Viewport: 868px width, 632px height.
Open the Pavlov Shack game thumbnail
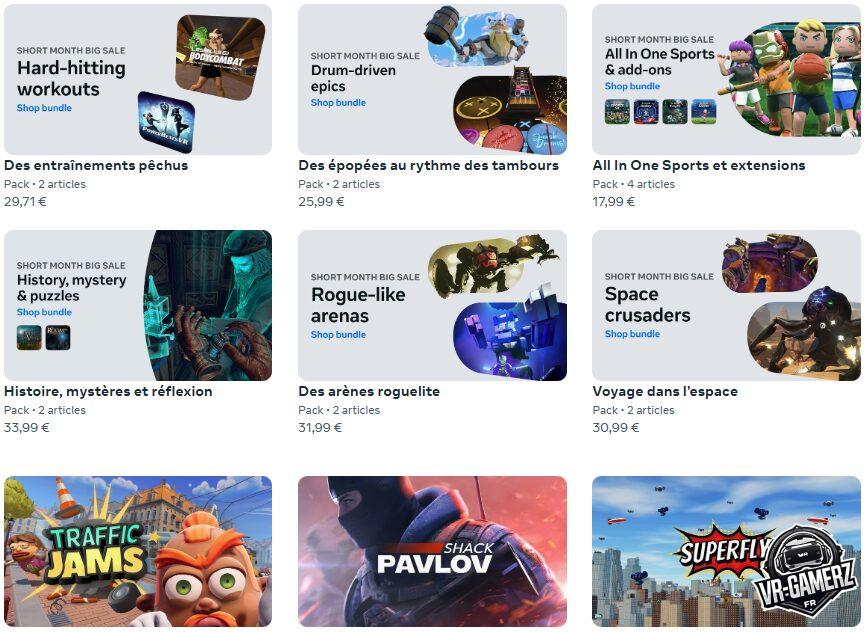click(432, 551)
